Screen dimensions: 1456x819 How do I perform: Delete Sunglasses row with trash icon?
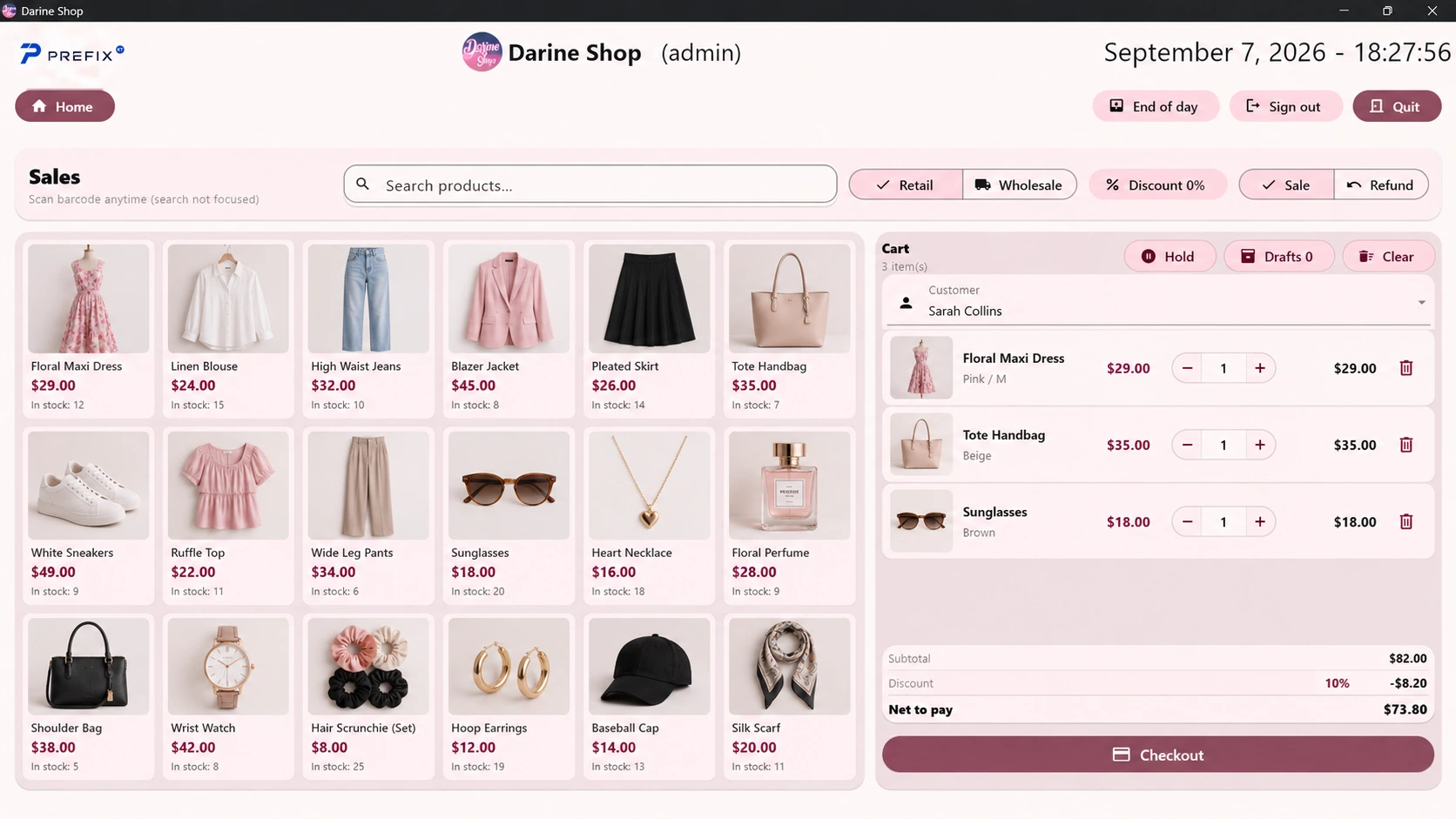pos(1405,521)
